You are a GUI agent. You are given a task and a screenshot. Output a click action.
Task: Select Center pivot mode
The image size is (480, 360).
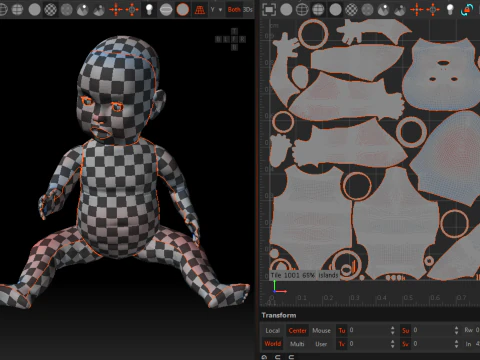297,330
